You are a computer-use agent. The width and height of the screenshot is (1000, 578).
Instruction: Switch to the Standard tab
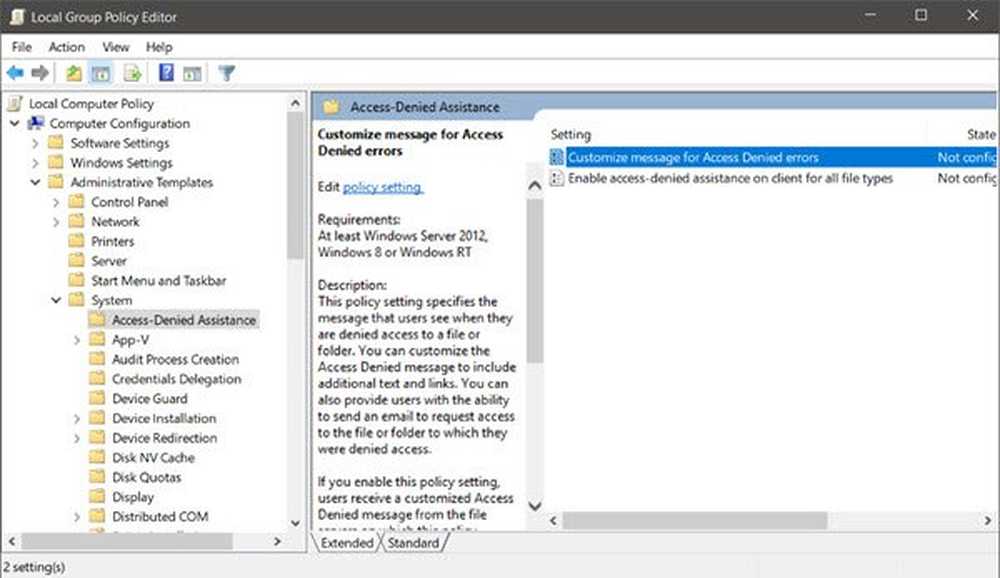413,543
